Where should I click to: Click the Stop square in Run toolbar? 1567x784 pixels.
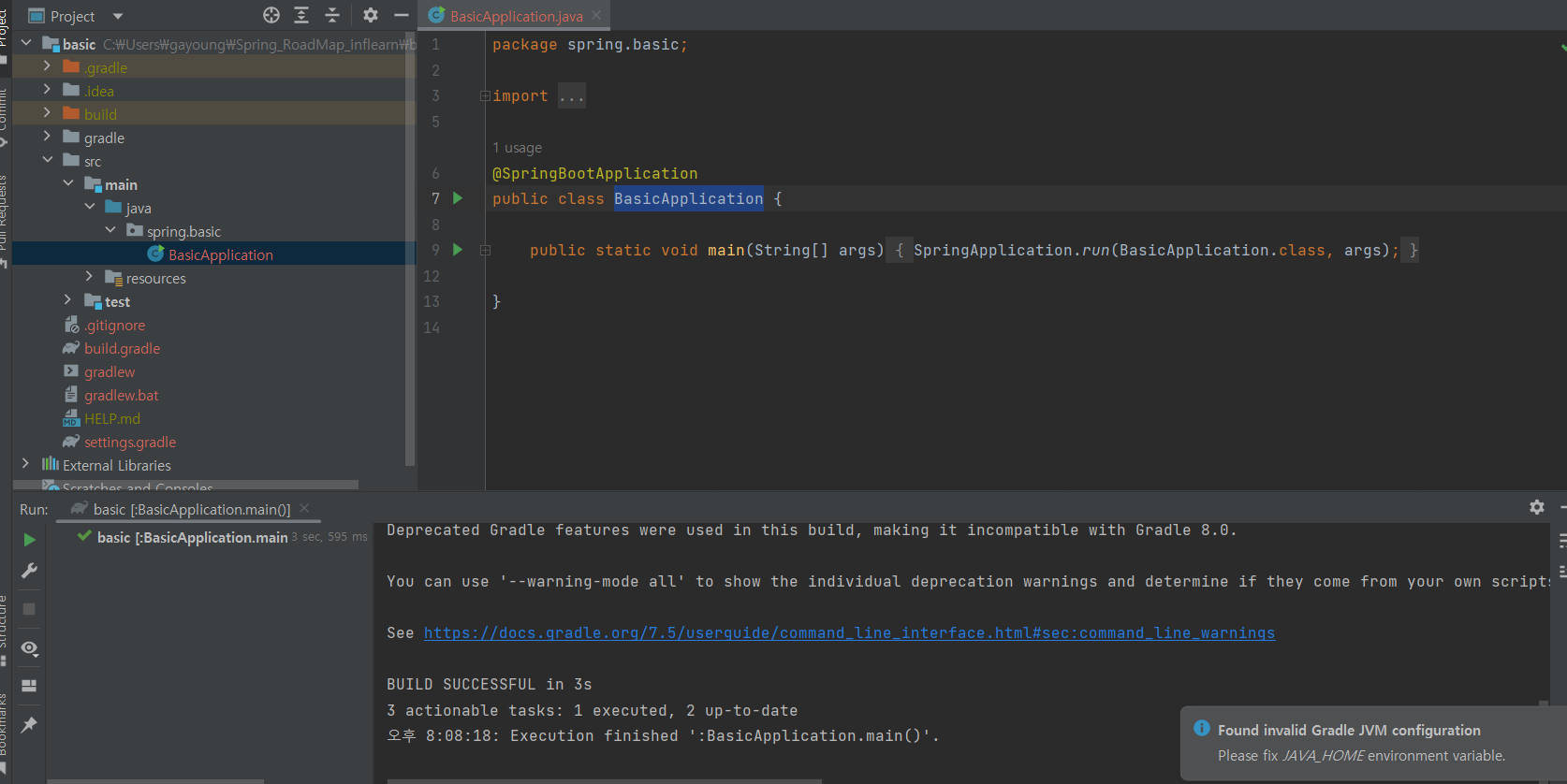(29, 609)
